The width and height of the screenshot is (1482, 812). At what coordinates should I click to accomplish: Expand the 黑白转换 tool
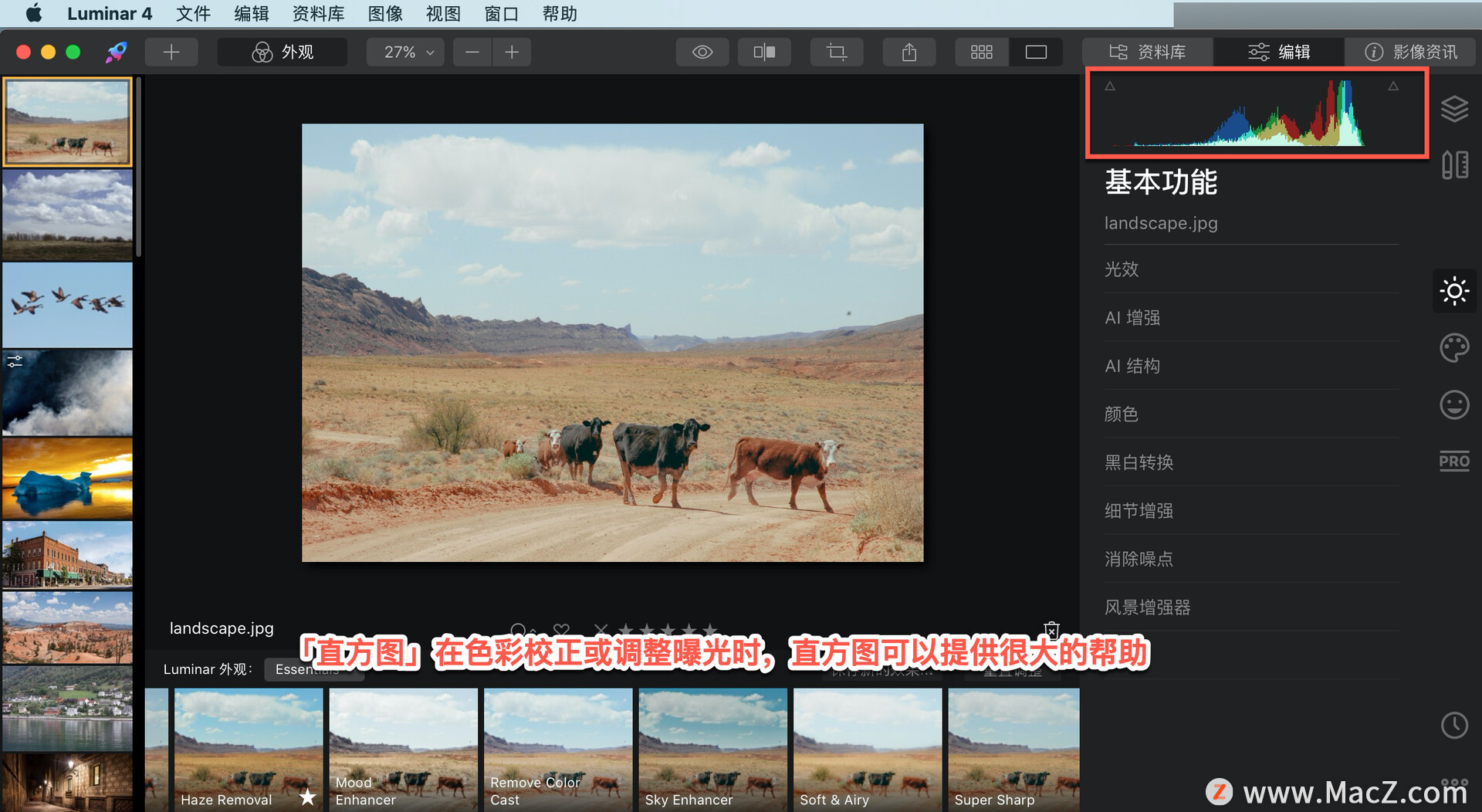point(1251,462)
